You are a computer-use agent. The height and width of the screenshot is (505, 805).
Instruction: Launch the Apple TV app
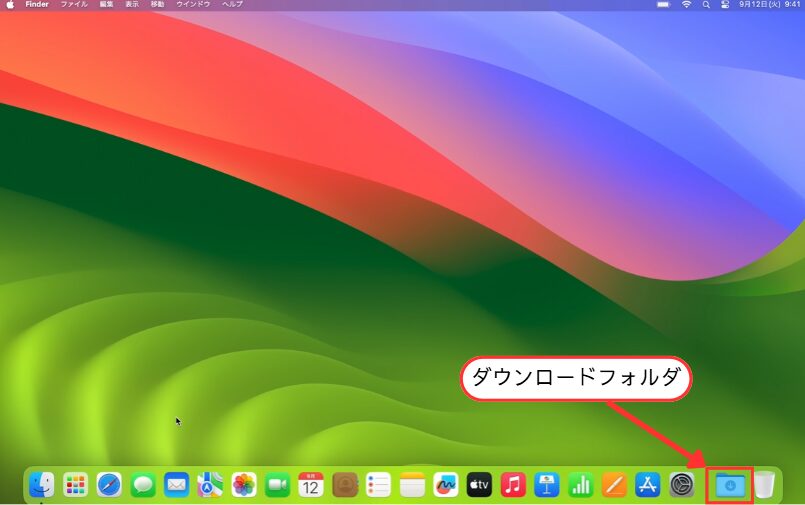coord(479,485)
